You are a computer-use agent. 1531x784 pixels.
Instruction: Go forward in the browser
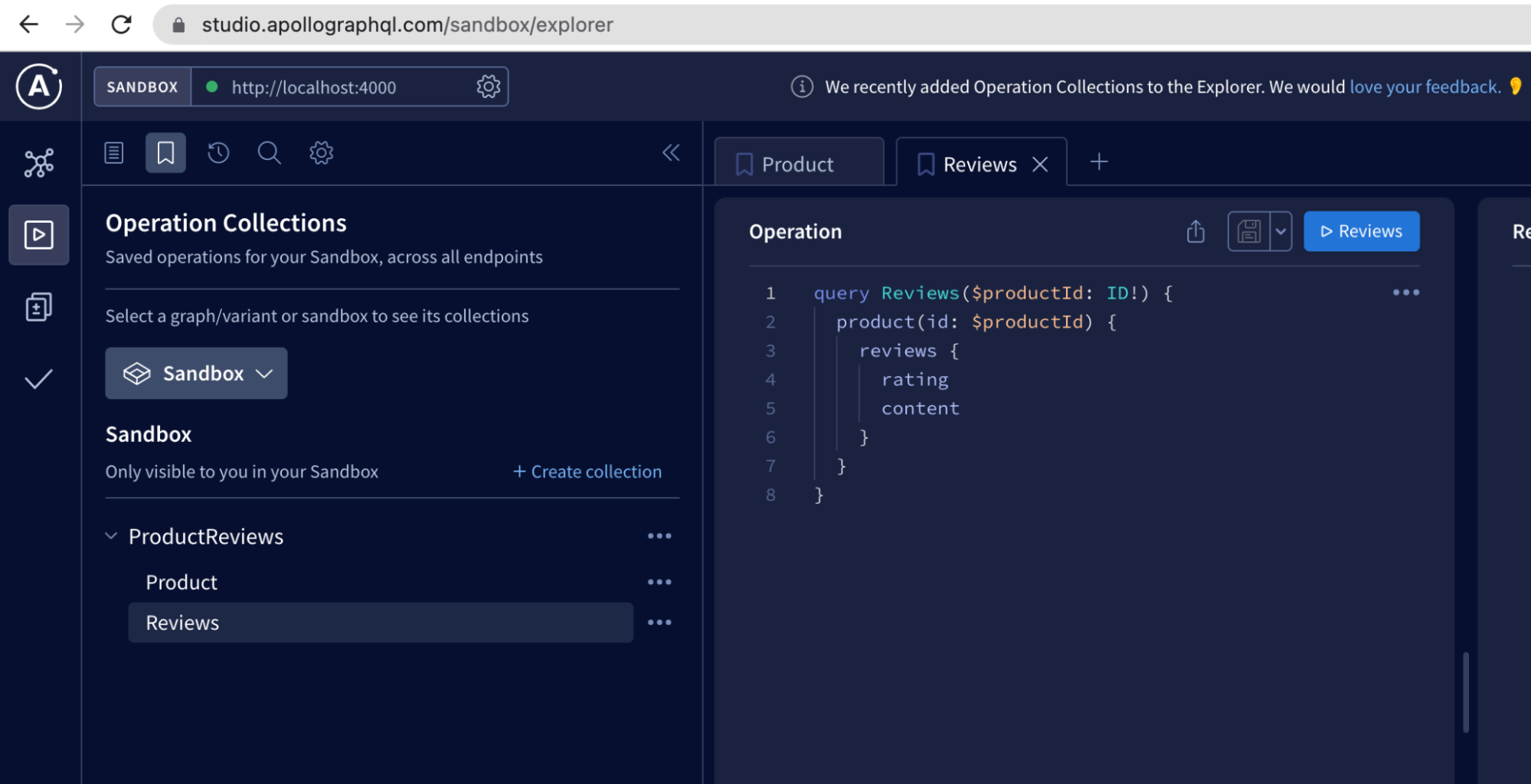74,24
